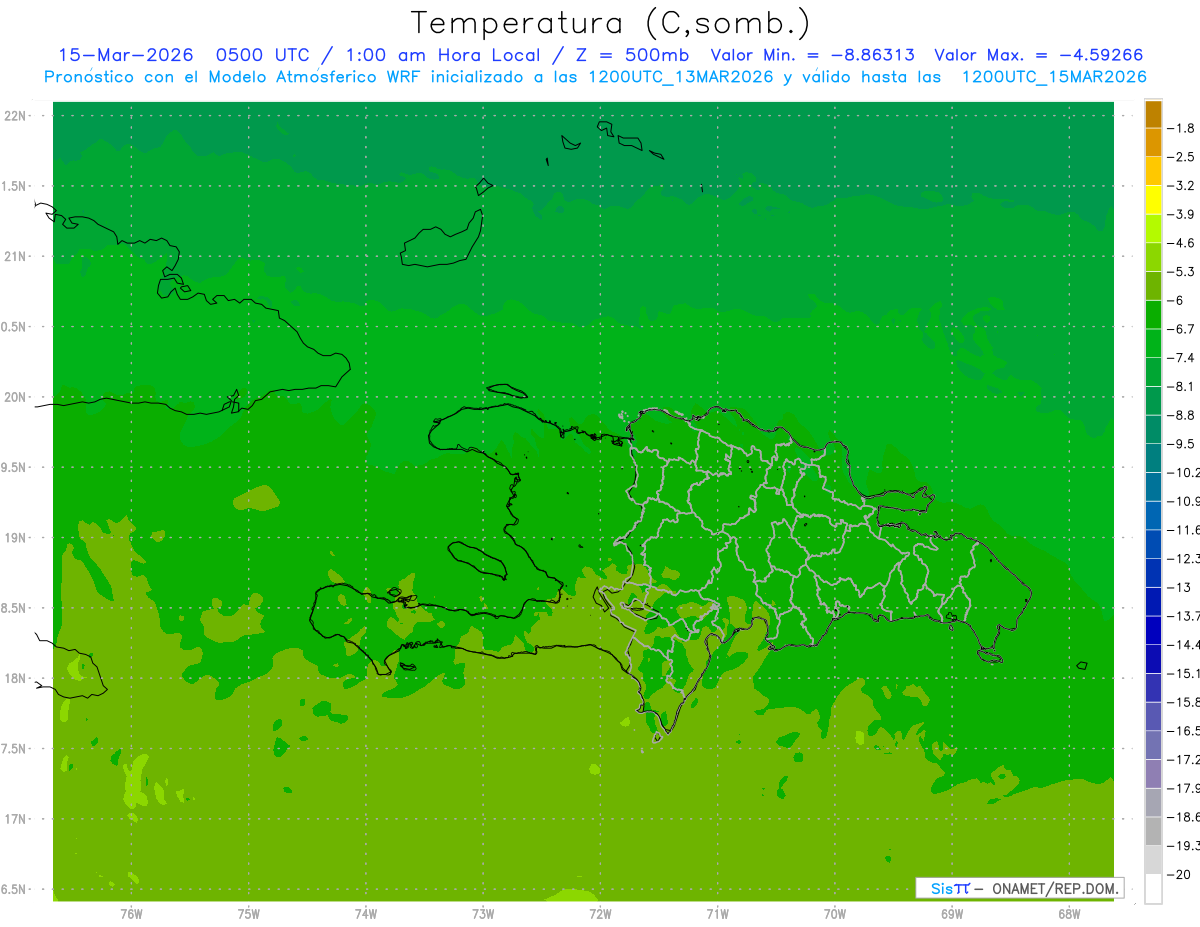Image resolution: width=1200 pixels, height=927 pixels.
Task: Click the '1:00 am Hora Local' text
Action: click(443, 55)
